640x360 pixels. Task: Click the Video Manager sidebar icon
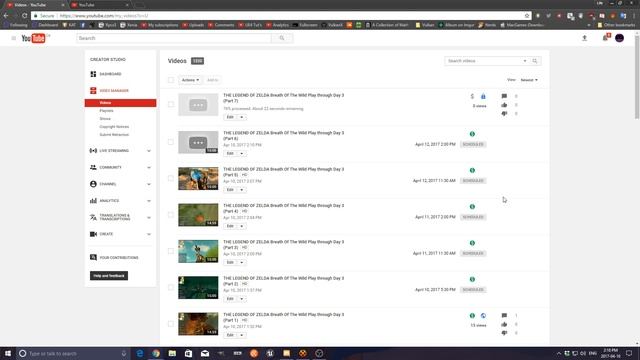tap(93, 91)
